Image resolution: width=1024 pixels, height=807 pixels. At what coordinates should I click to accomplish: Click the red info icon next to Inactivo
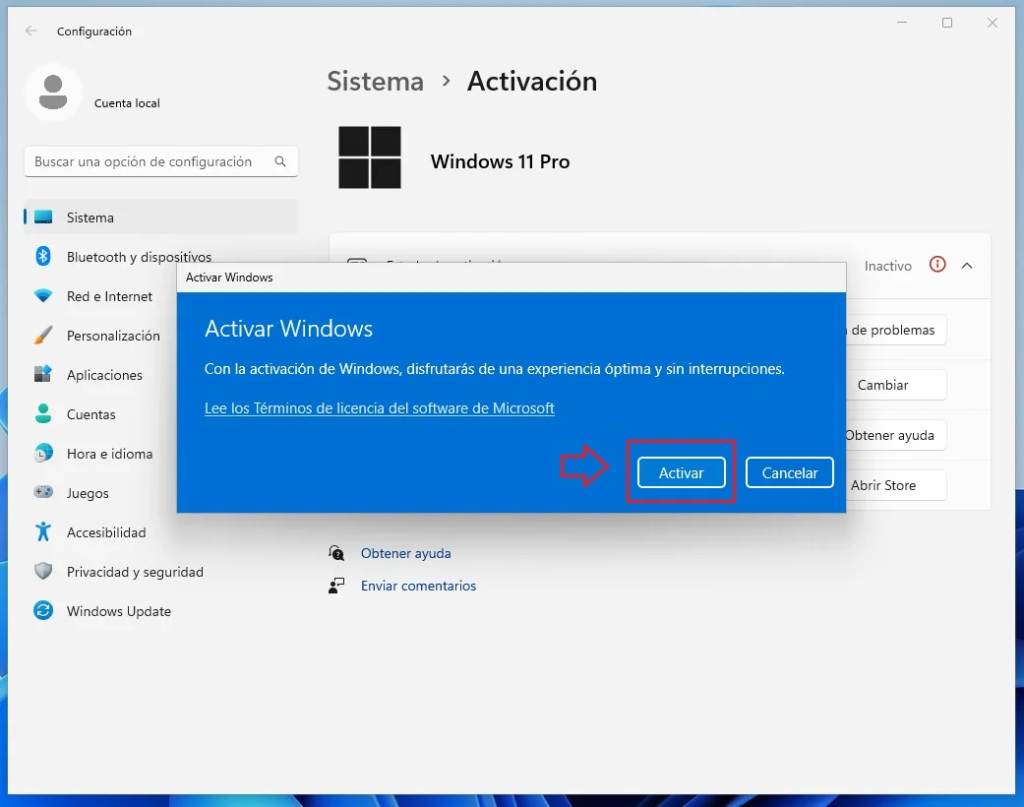[937, 265]
